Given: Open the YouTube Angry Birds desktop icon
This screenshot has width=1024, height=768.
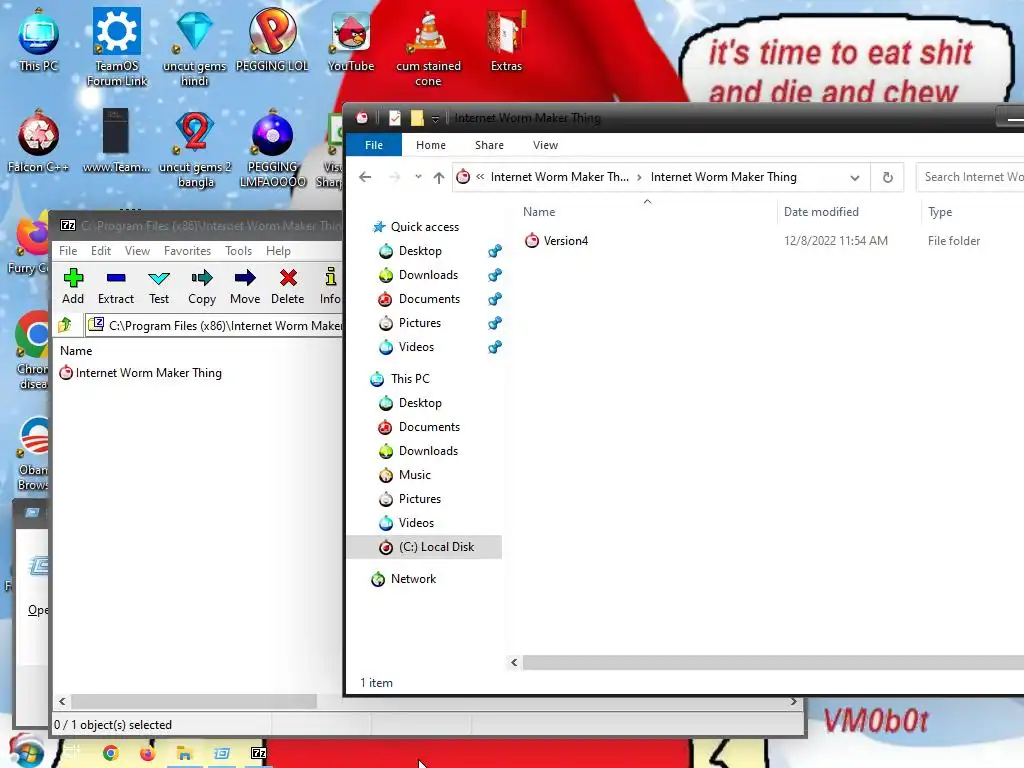Looking at the screenshot, I should (351, 40).
